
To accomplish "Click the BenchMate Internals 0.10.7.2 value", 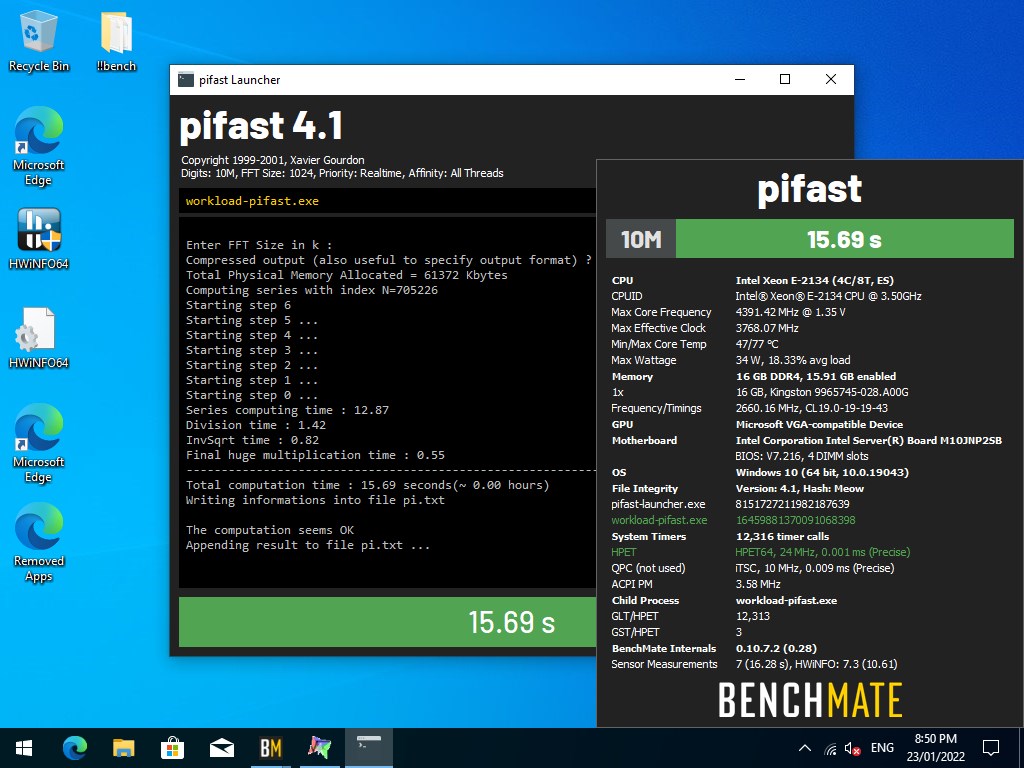I will tap(776, 648).
